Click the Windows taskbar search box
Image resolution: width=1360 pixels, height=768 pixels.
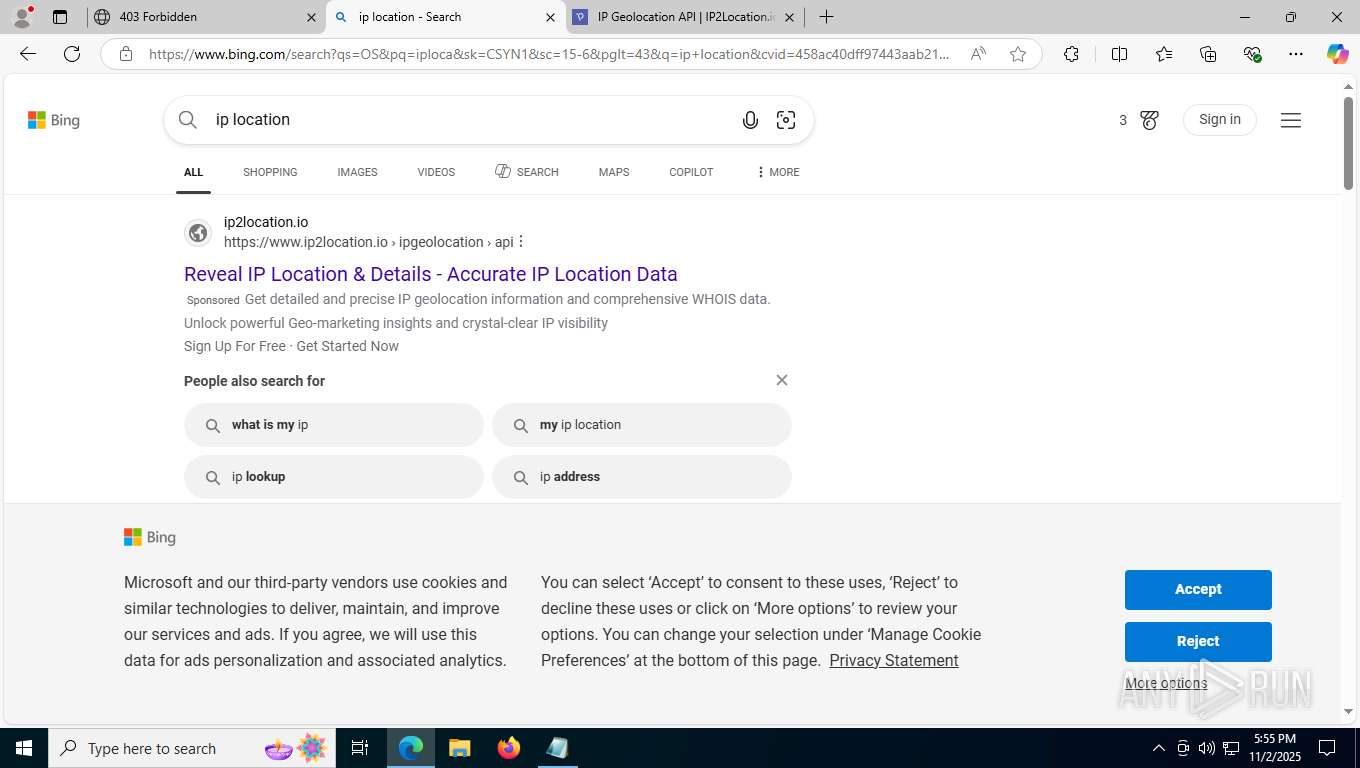pyautogui.click(x=192, y=748)
